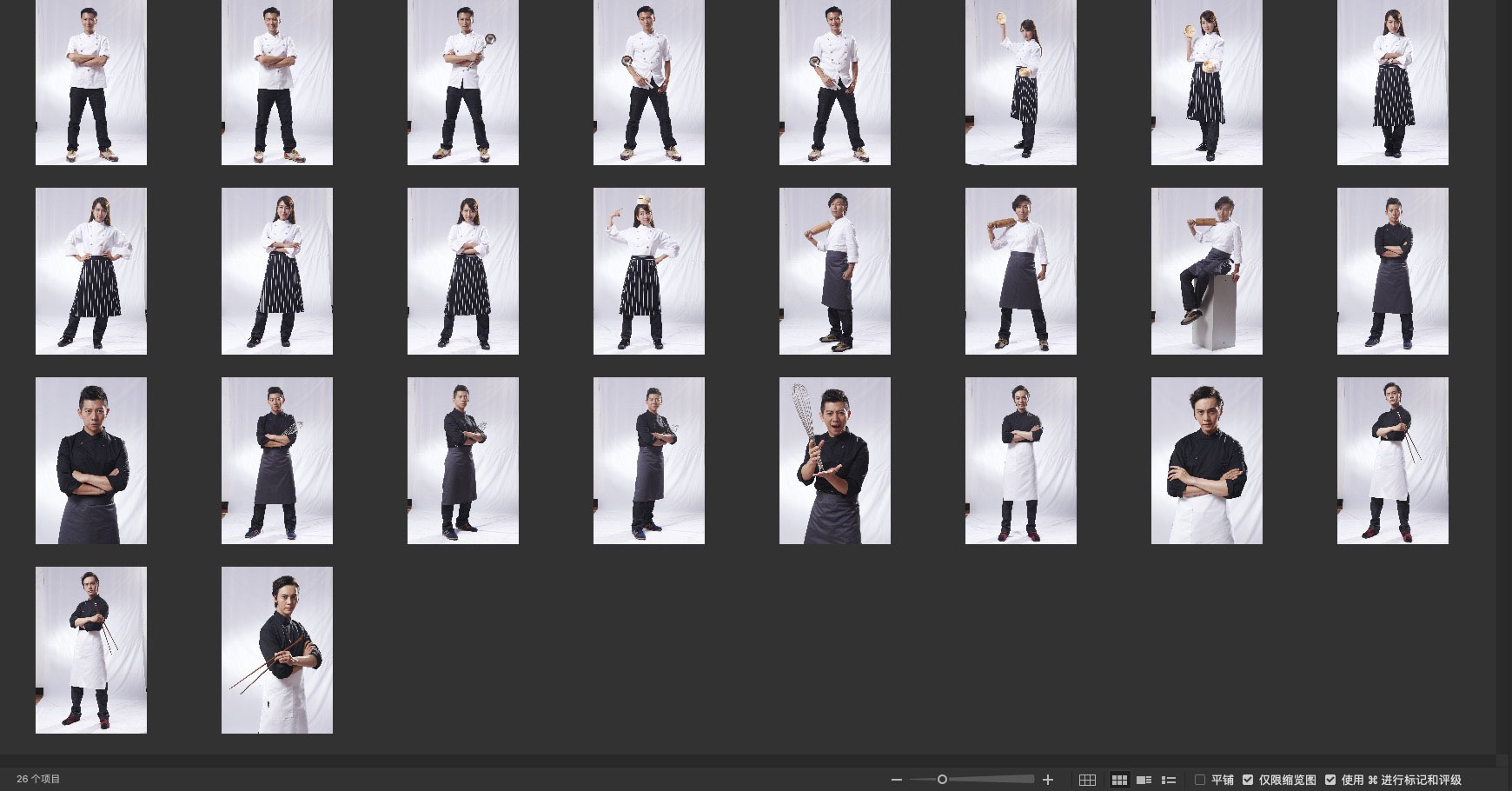Switch to thumbnails view mode
1512x791 pixels.
(x=1119, y=780)
